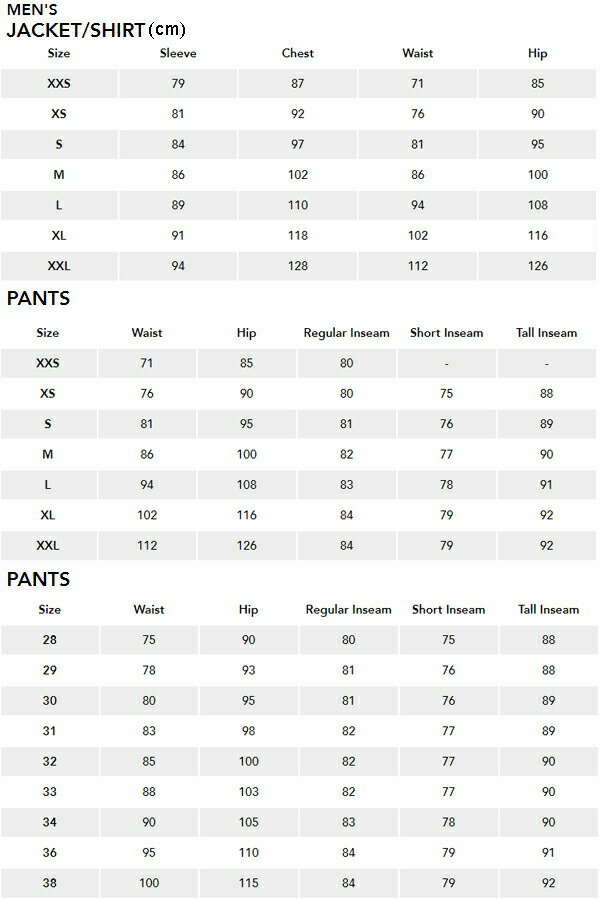
Task: Click sleeve value 79 in XXS jacket row
Action: coord(178,84)
